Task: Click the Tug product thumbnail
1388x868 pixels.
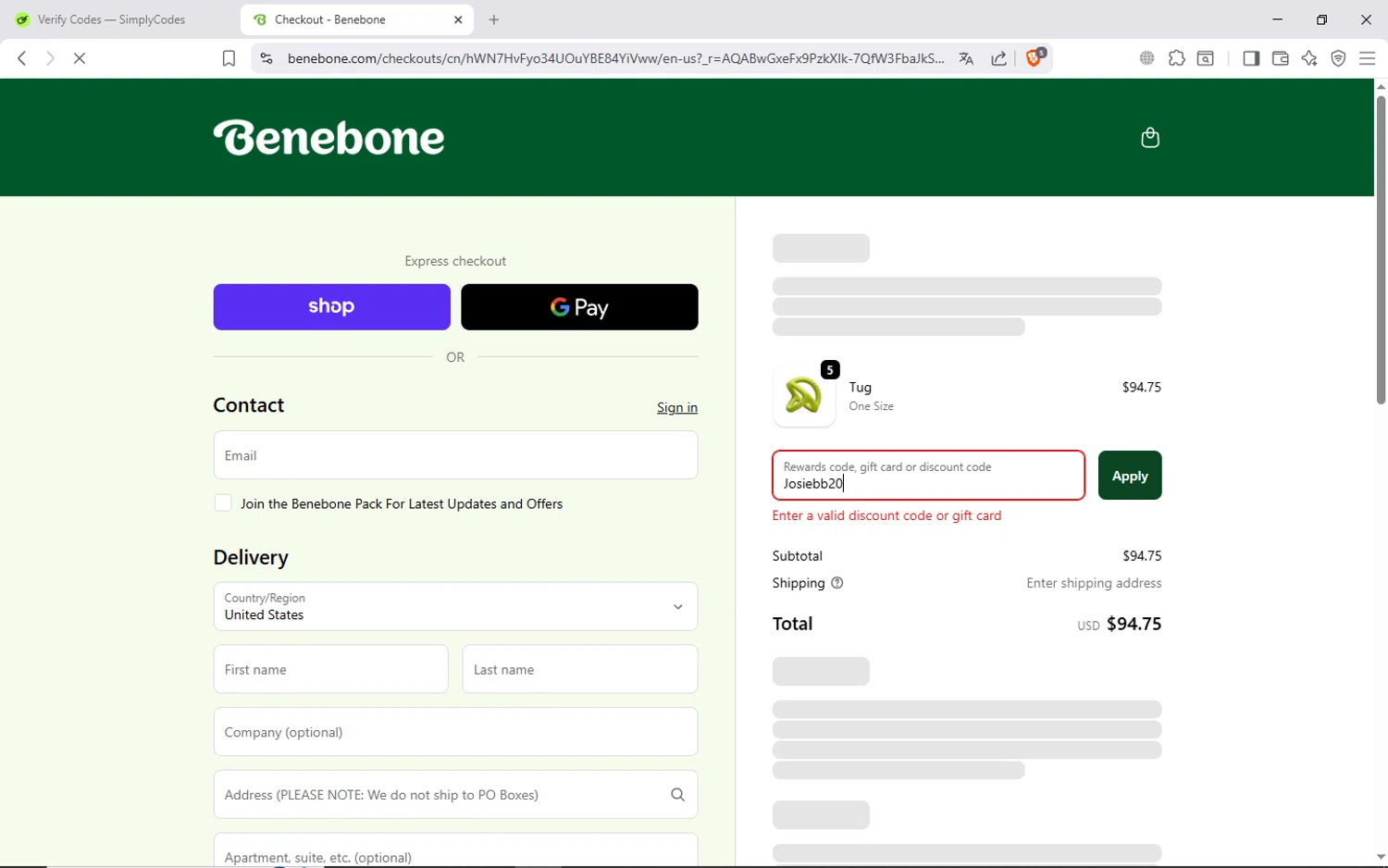Action: tap(804, 396)
